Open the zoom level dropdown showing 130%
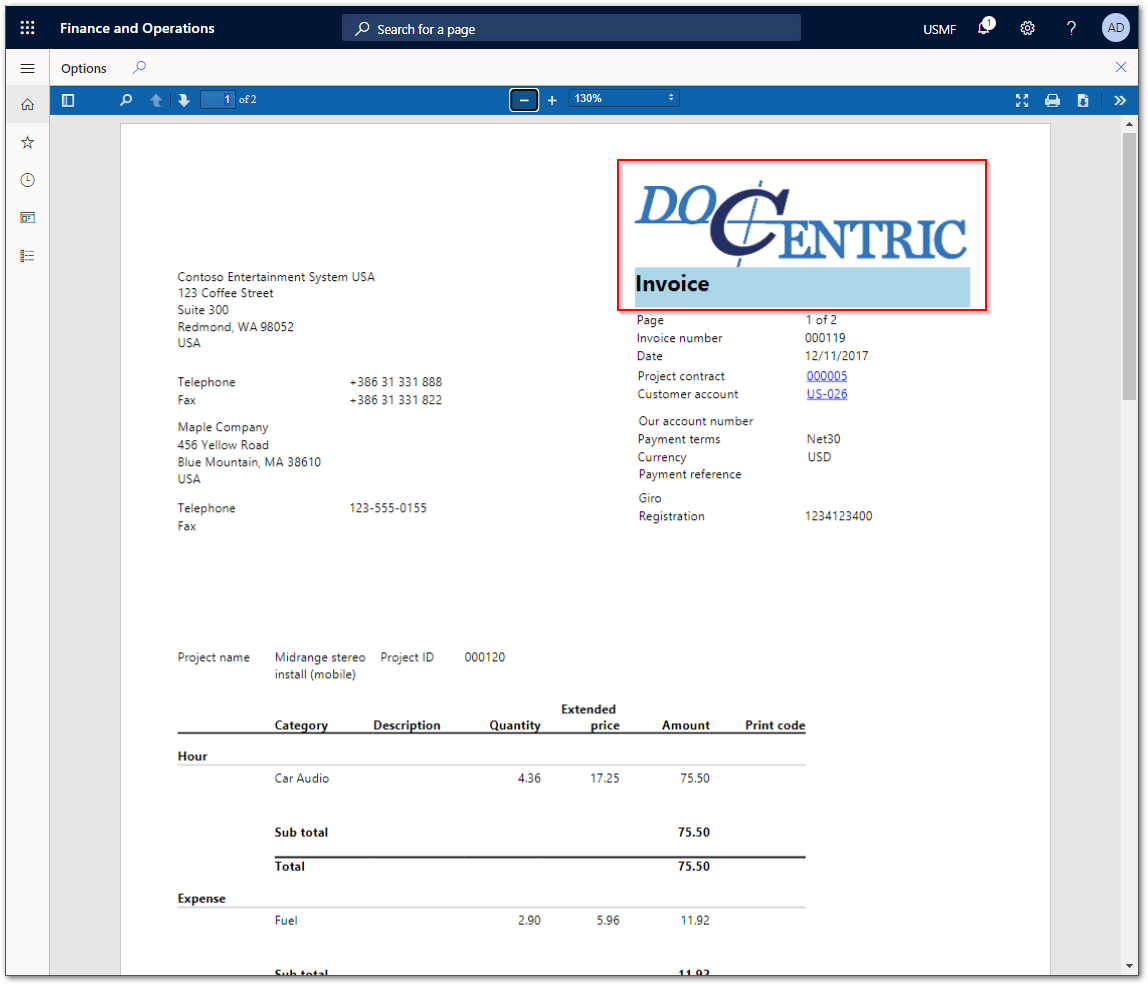 coord(623,98)
